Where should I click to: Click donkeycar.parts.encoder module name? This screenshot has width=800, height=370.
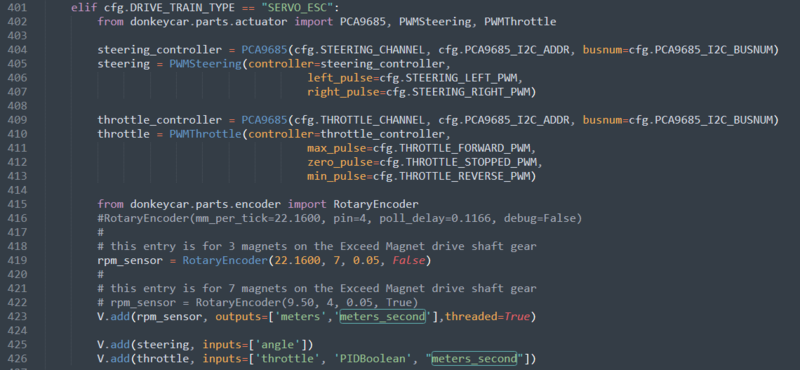(206, 204)
